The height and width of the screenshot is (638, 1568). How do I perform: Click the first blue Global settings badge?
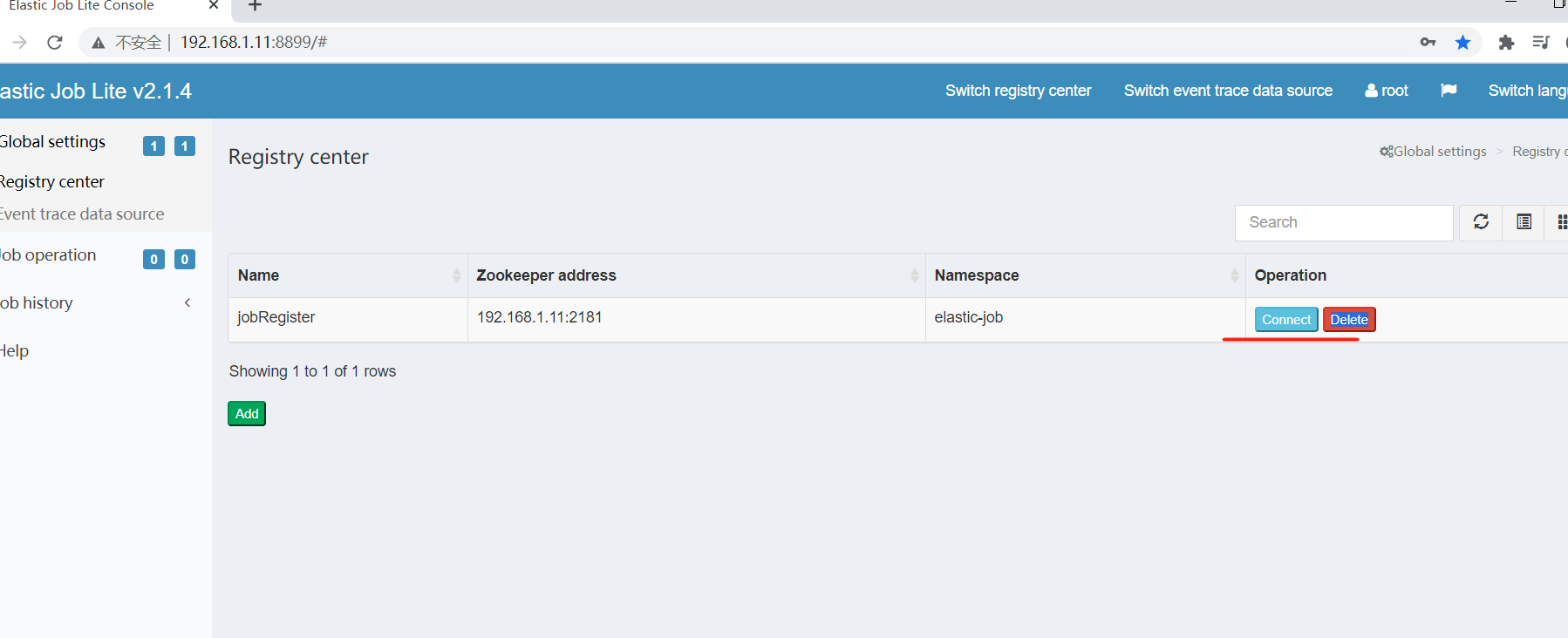coord(153,146)
